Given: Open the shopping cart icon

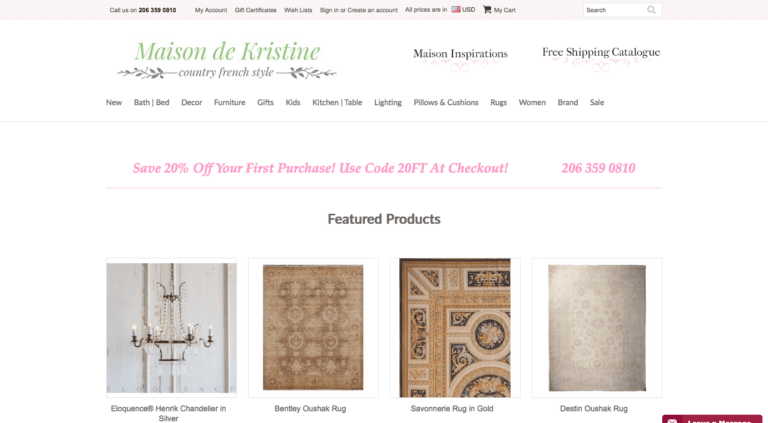Looking at the screenshot, I should coord(487,9).
